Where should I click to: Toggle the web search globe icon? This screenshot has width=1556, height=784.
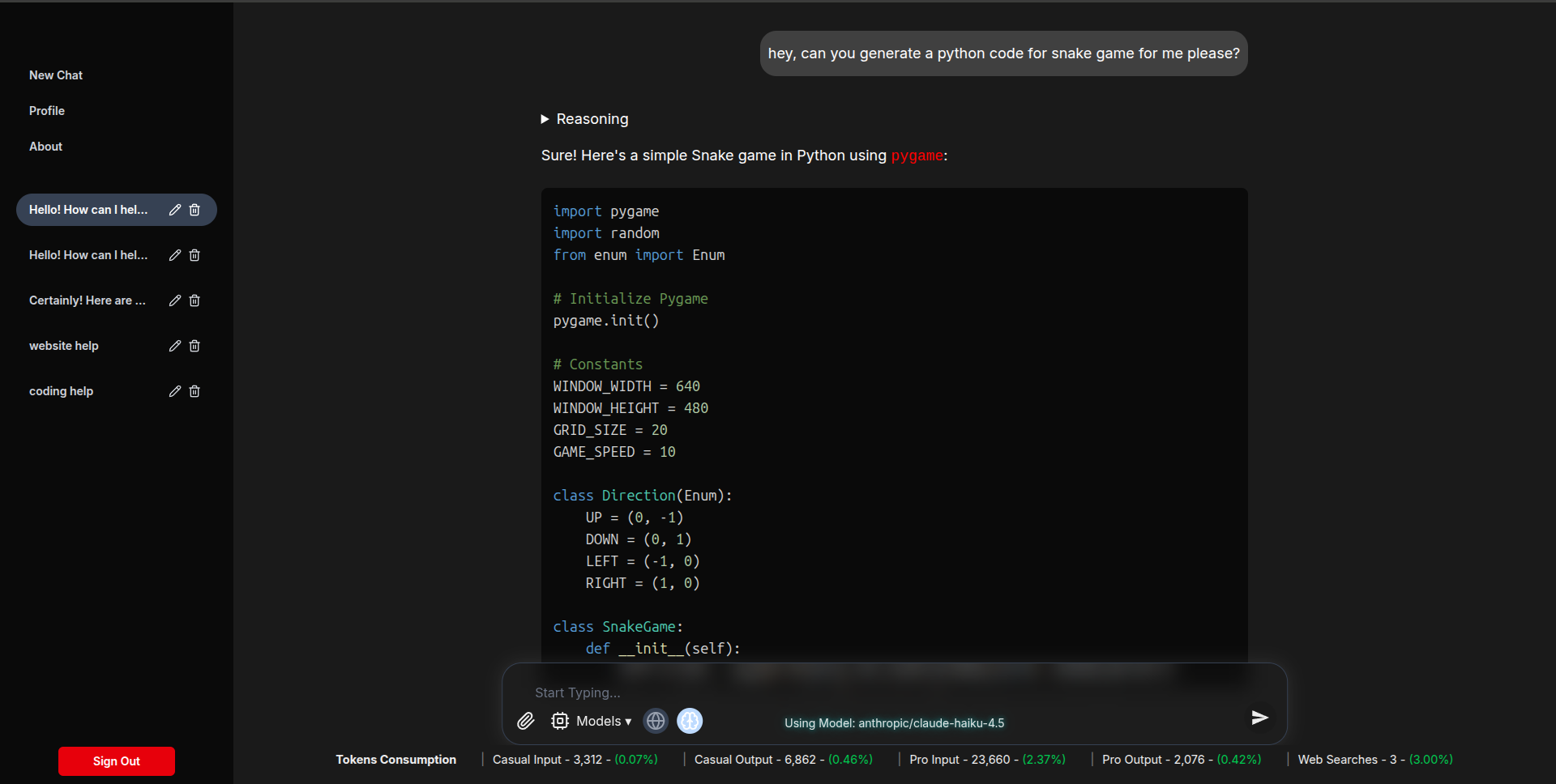[x=656, y=721]
